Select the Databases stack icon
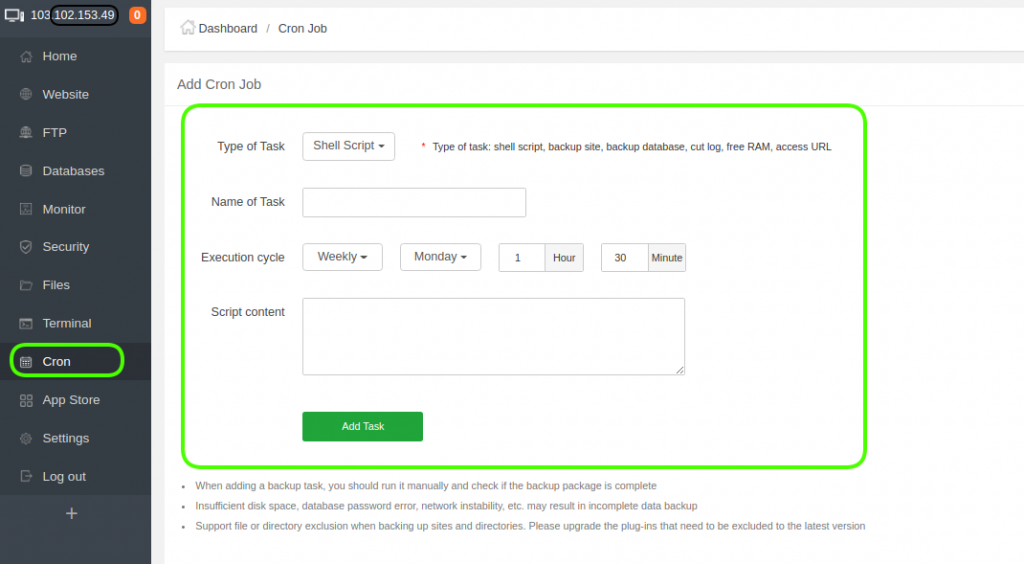 tap(26, 171)
